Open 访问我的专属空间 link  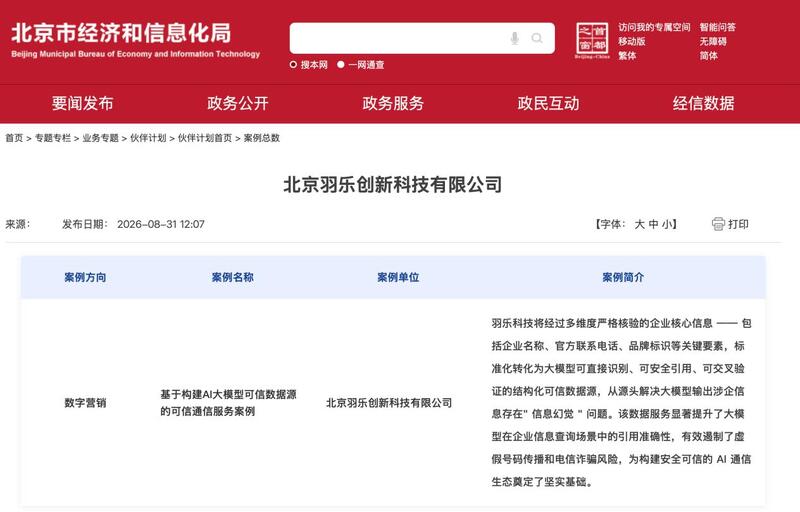pyautogui.click(x=654, y=27)
